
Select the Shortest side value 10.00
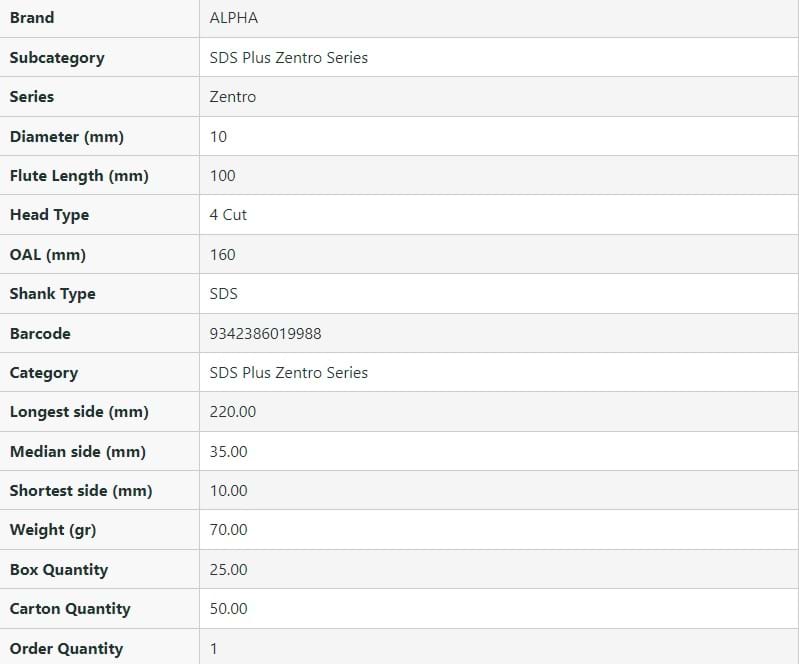click(228, 491)
